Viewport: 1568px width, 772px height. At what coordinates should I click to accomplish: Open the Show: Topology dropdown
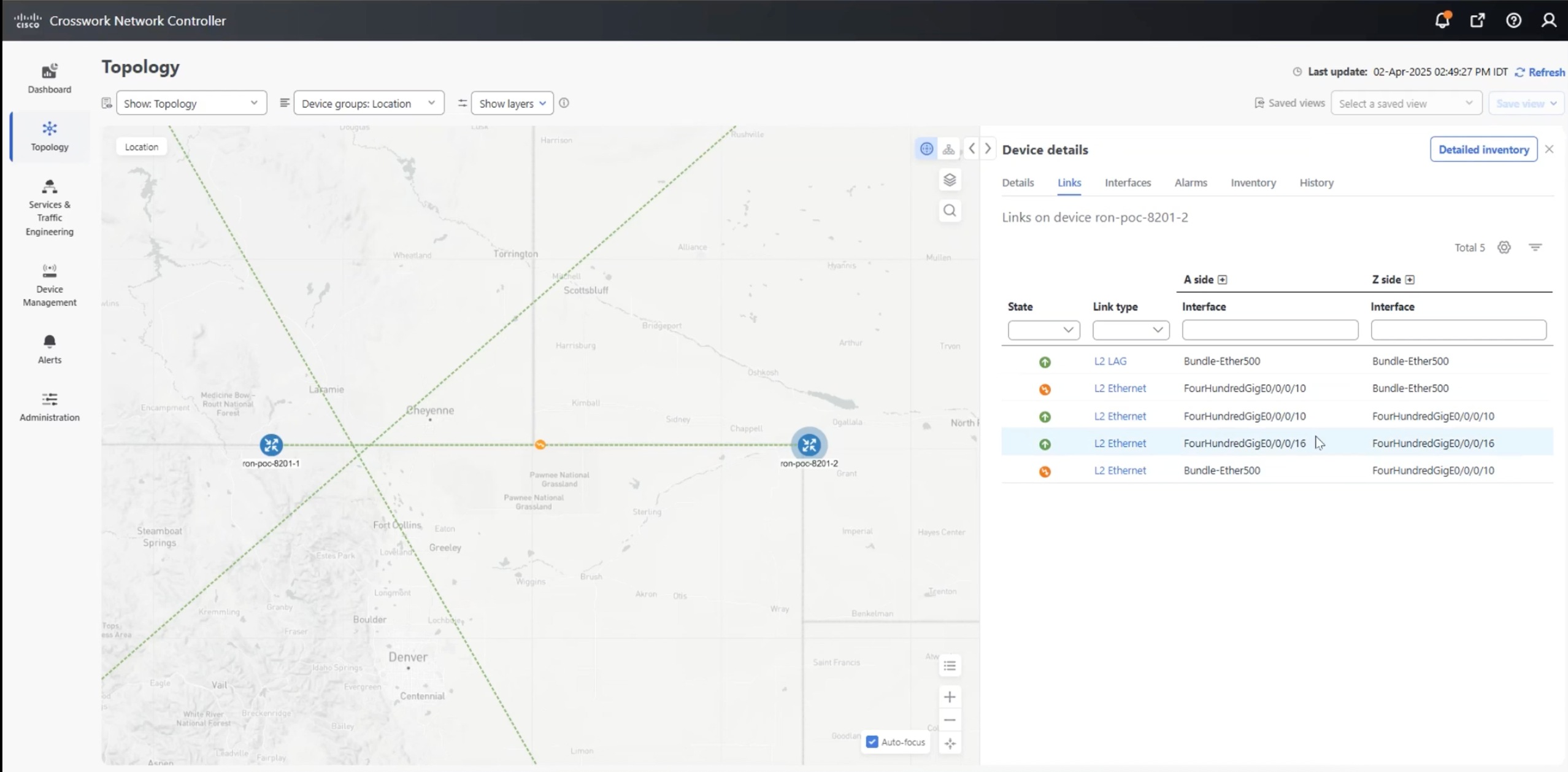coord(191,103)
